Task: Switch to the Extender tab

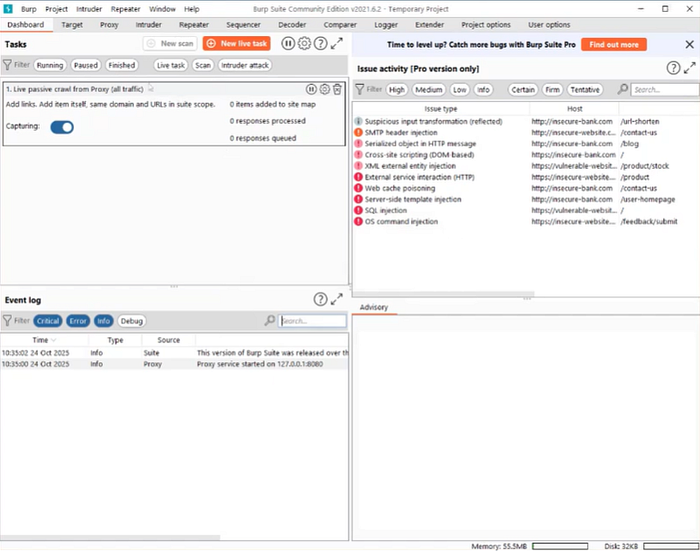Action: 429,25
